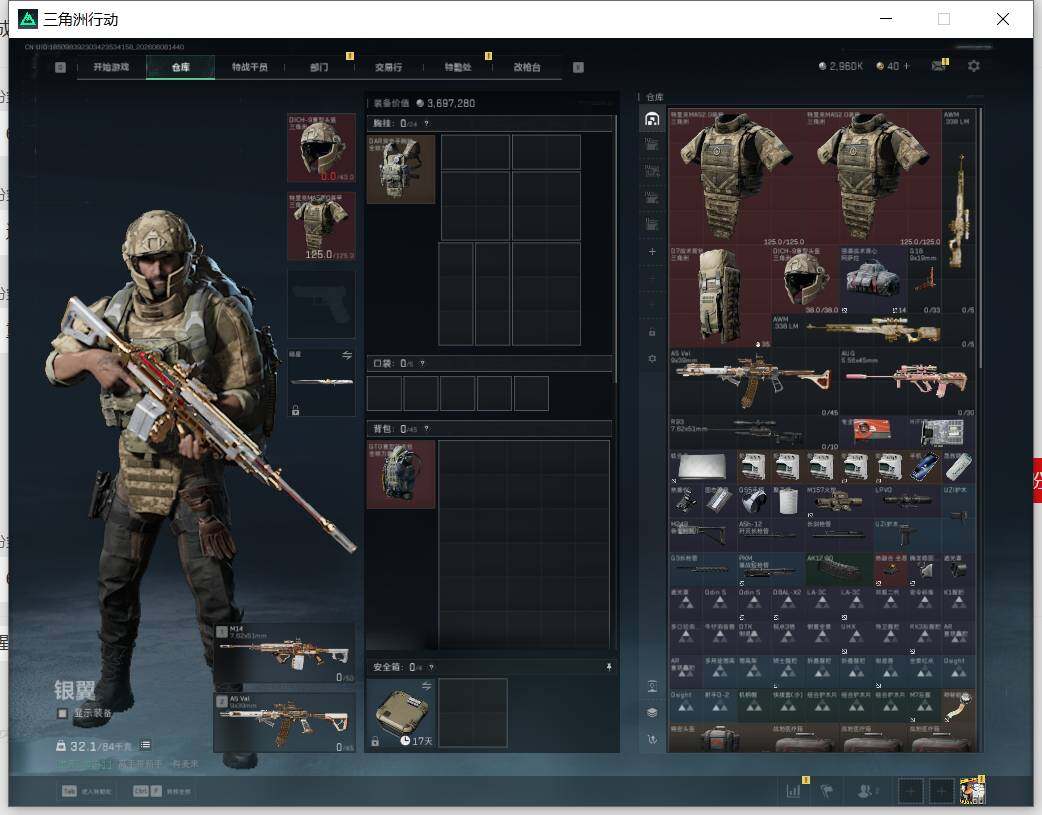Select the fourth storage container in sidebar
The width and height of the screenshot is (1042, 815).
click(x=652, y=198)
